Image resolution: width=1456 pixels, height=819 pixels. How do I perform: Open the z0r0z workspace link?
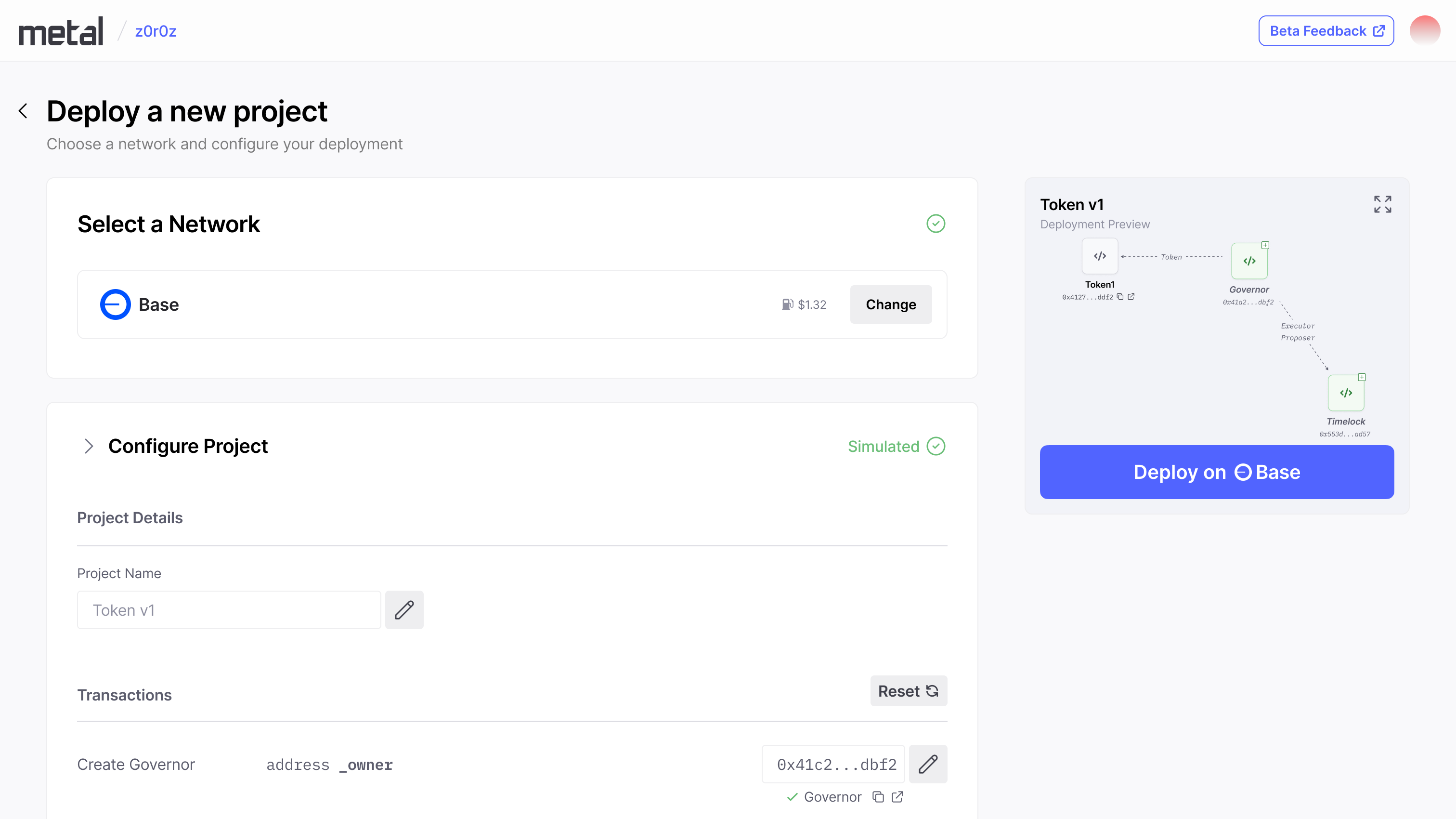coord(156,31)
